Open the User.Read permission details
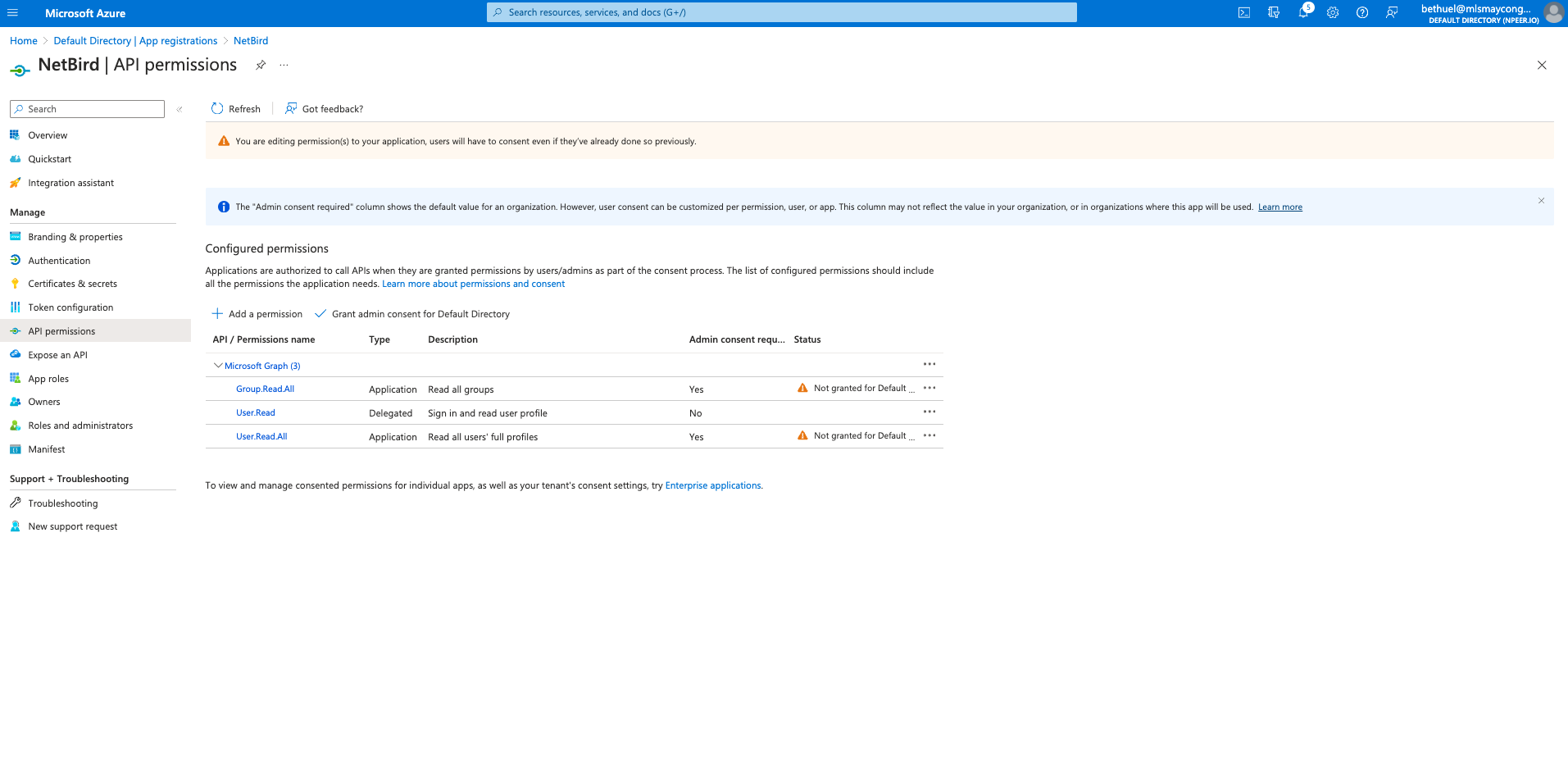 tap(255, 412)
